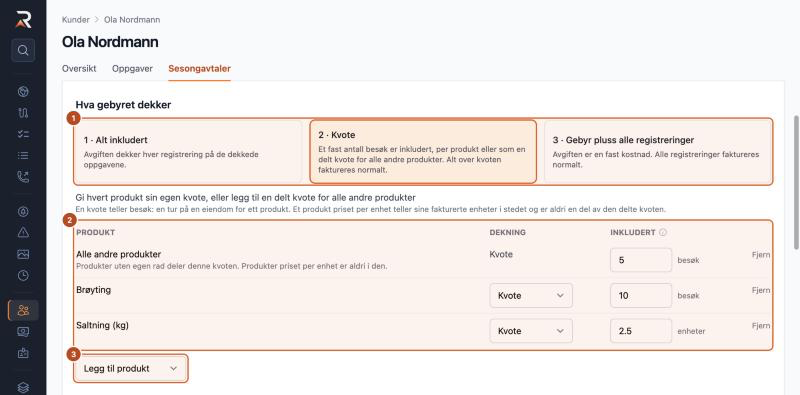Switch to the Sesongavtaler tab

point(199,68)
